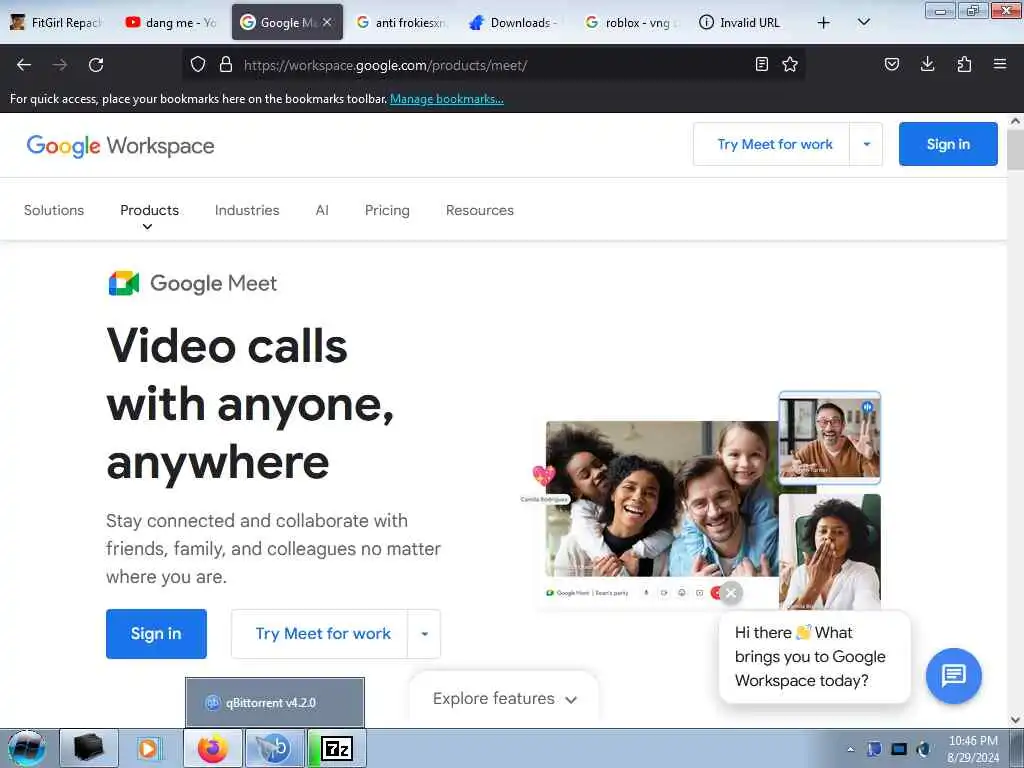This screenshot has height=768, width=1024.
Task: Open the Manage bookmarks link
Action: (447, 99)
